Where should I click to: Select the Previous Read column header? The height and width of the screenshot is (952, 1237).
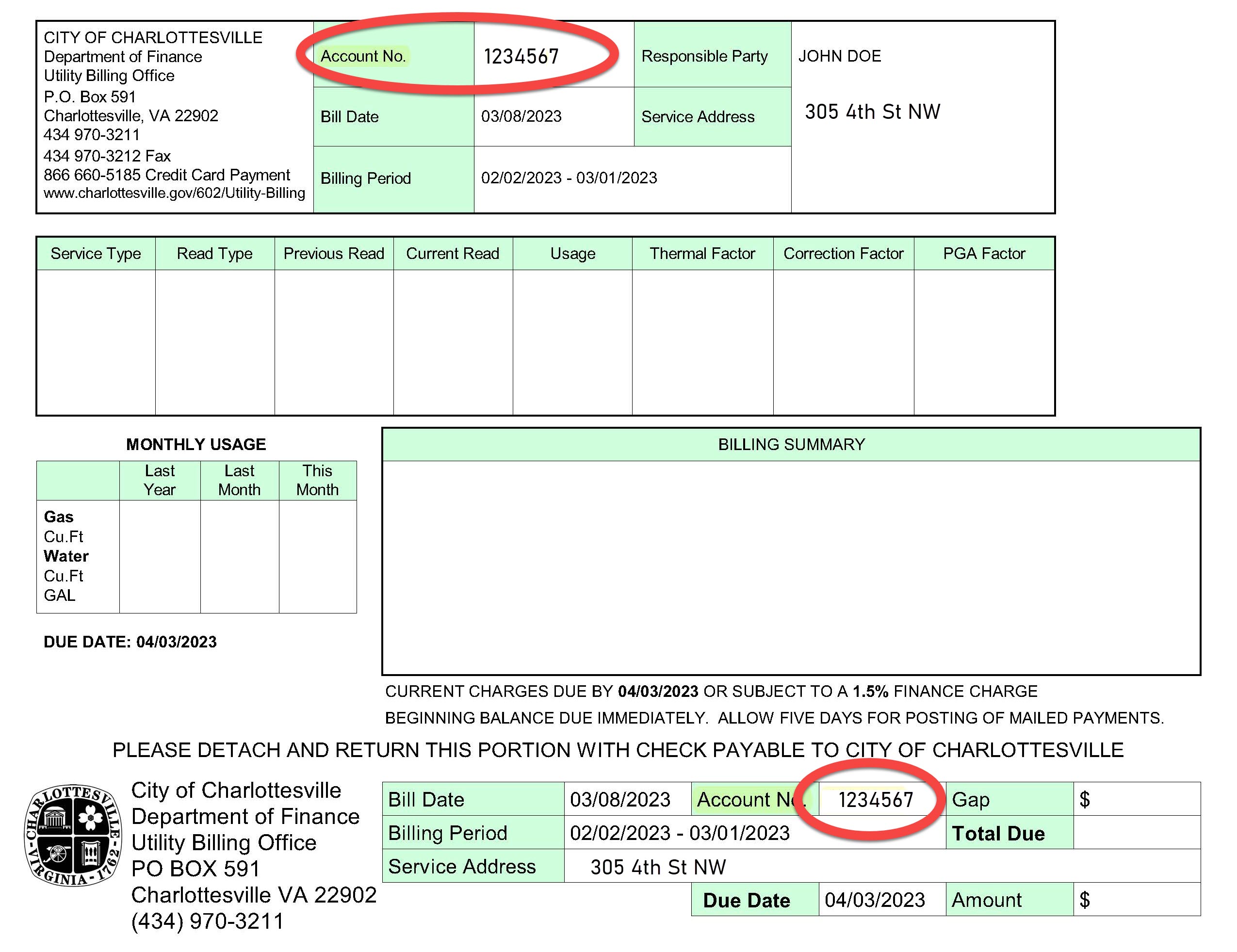coord(334,253)
